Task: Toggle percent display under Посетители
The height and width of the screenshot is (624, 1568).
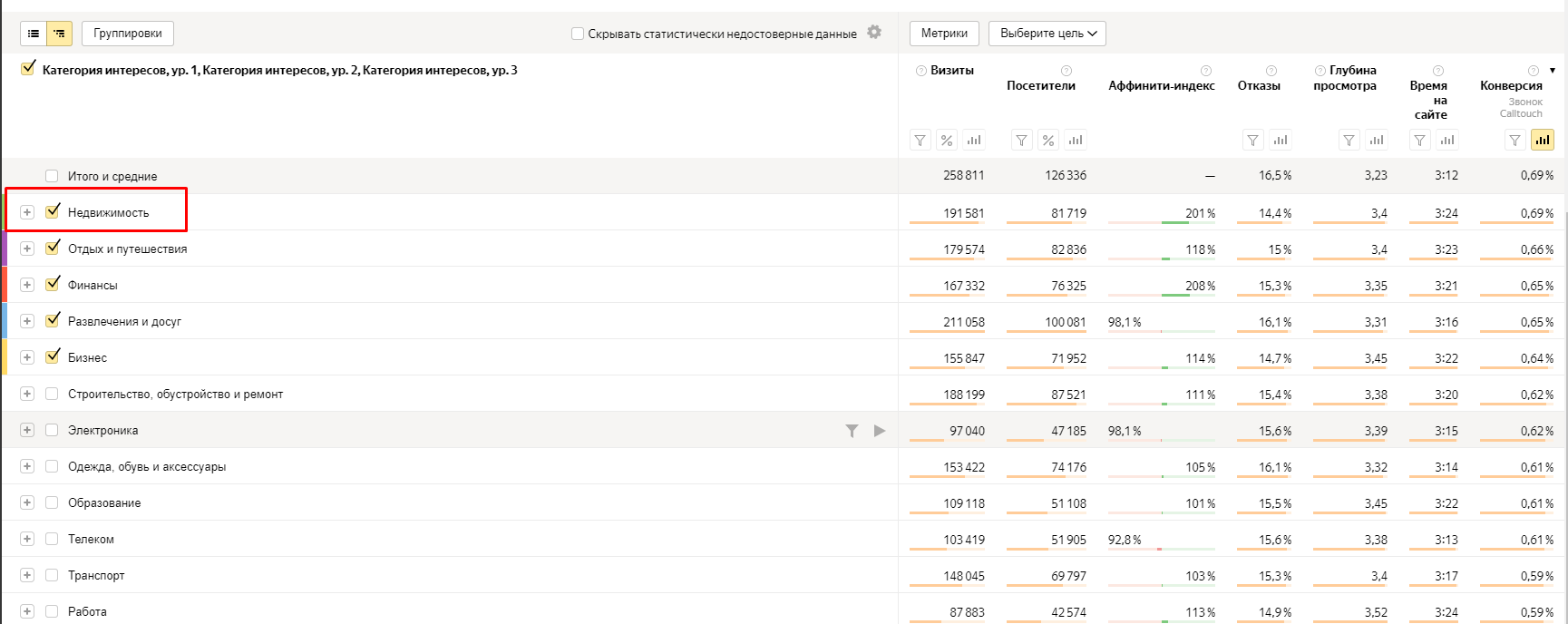Action: point(1048,141)
